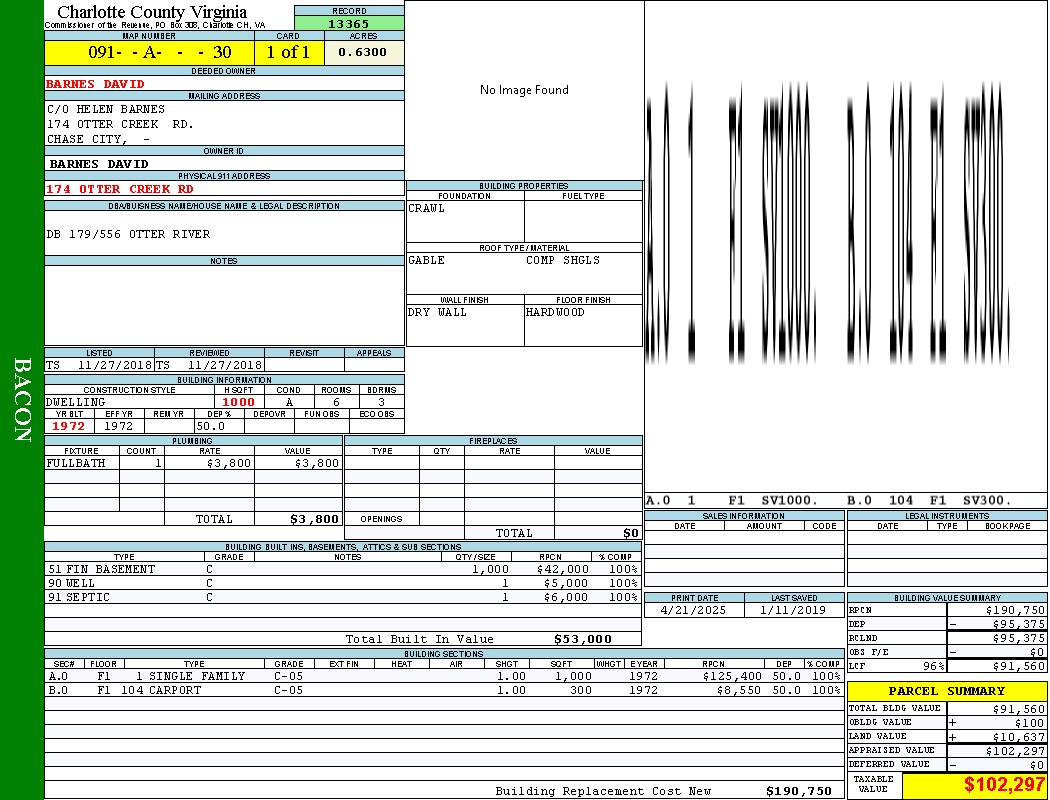Click OBLDG VALUE $100
1050x800 pixels.
coord(1029,722)
